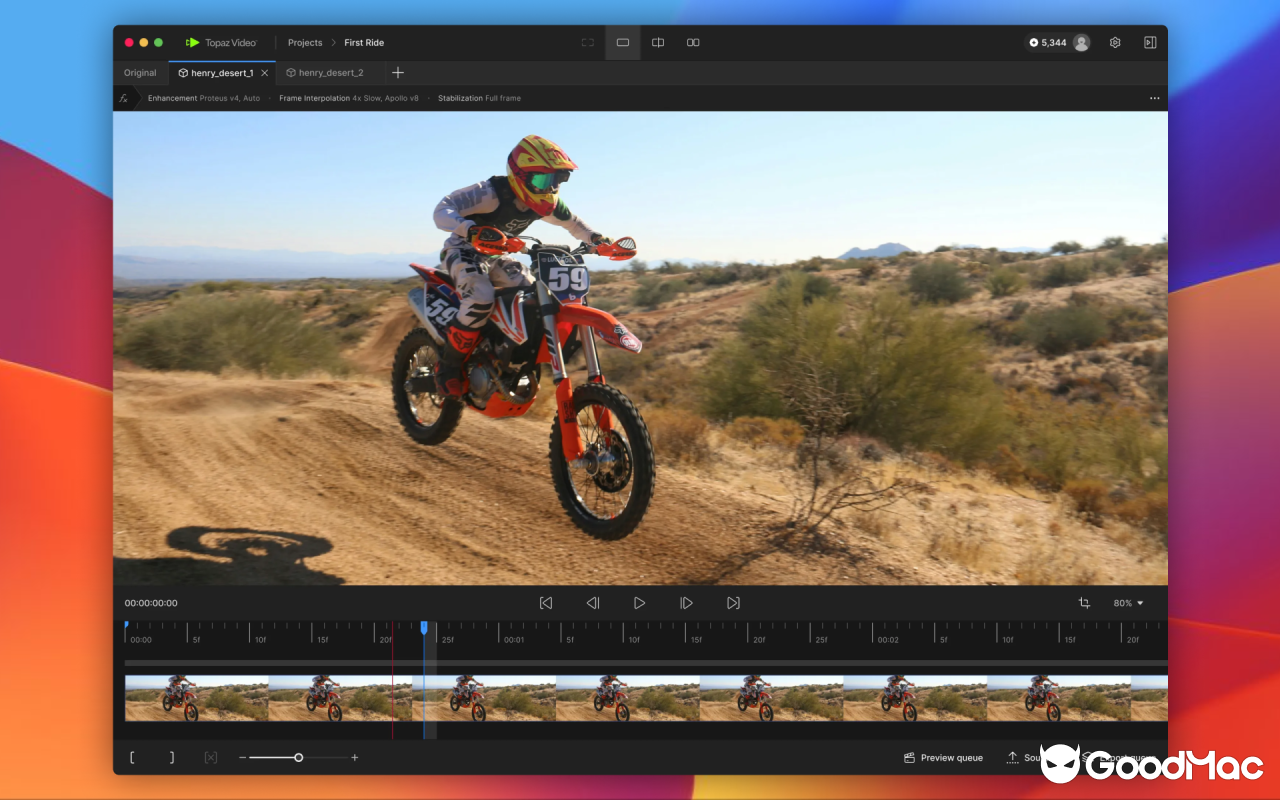This screenshot has height=800, width=1280.
Task: Set an in point with the left bracket
Action: tap(131, 757)
